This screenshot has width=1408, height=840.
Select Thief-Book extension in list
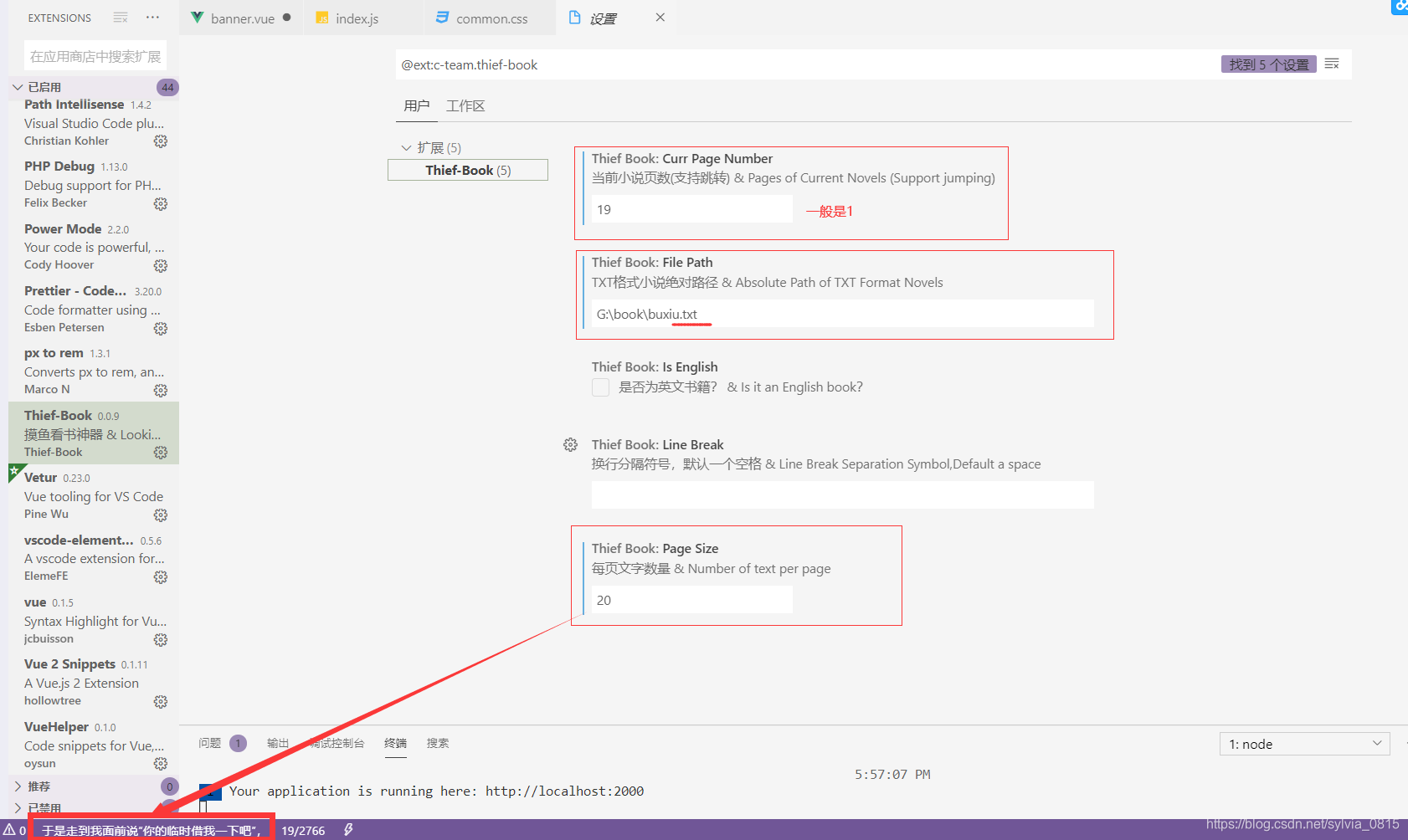pyautogui.click(x=94, y=433)
